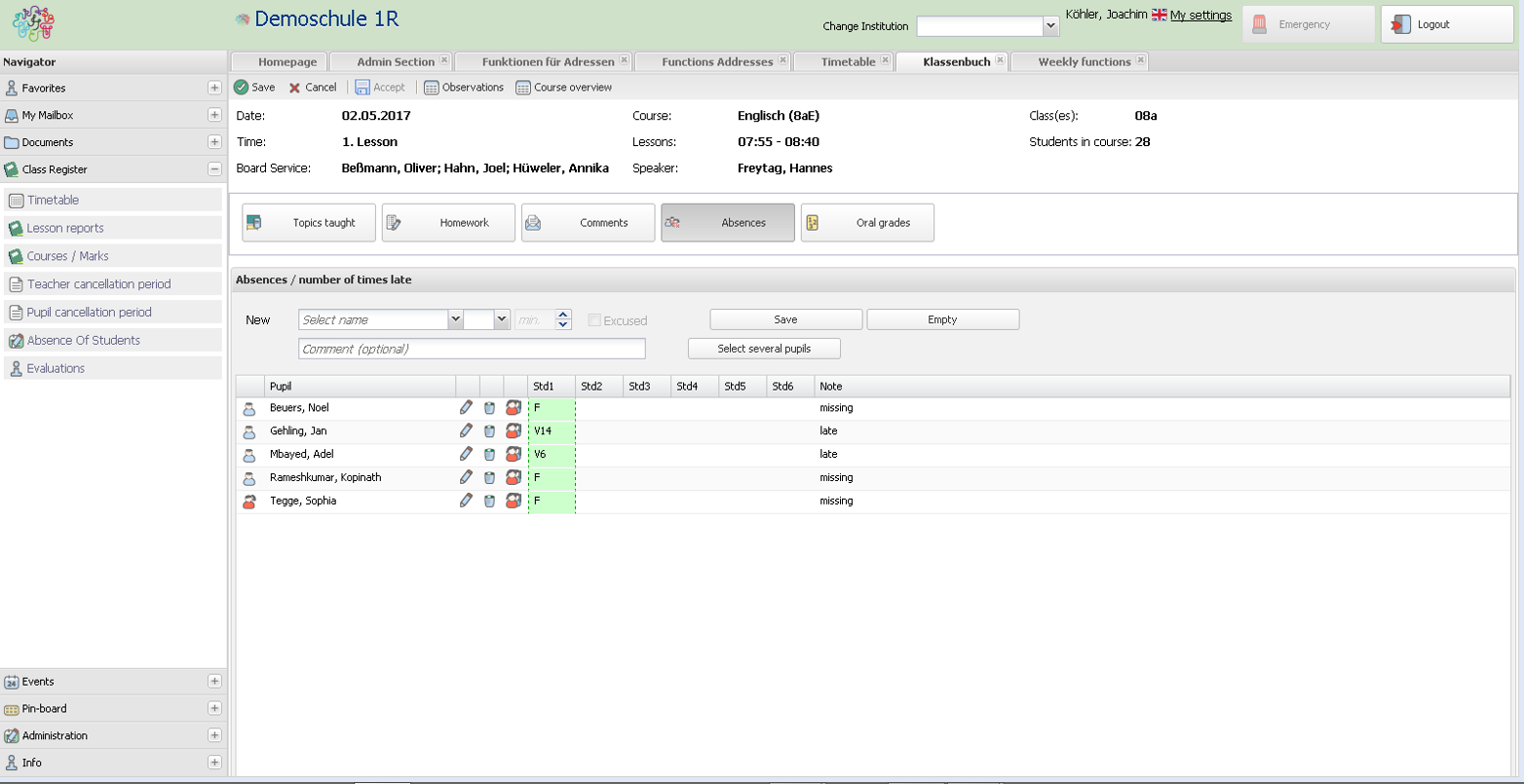1524x784 pixels.
Task: Open the My settings link
Action: click(x=1200, y=16)
